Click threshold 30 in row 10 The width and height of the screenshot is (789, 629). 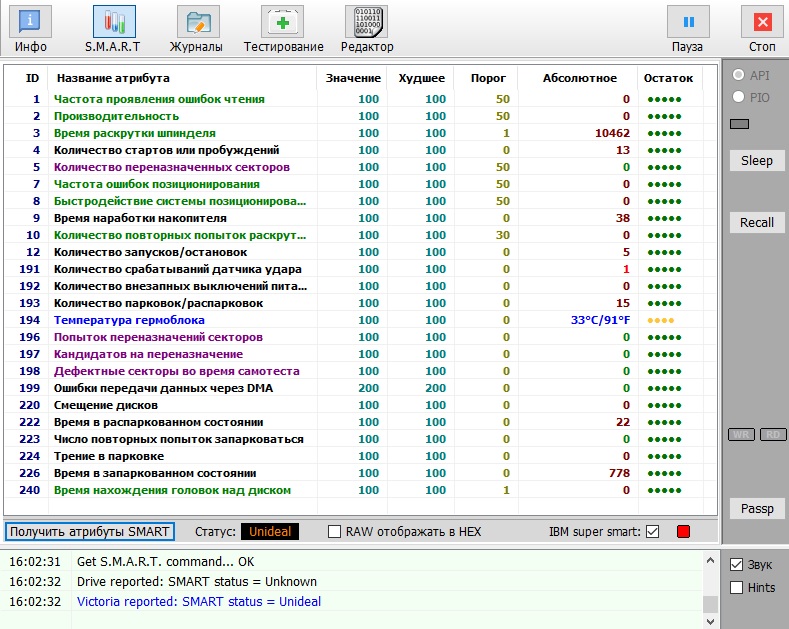pyautogui.click(x=502, y=235)
